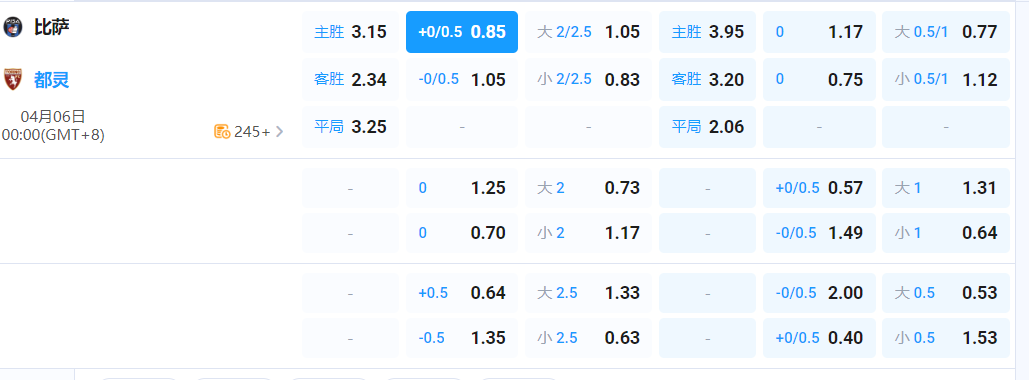
Task: Choose 小 2 at odds 1.17
Action: [588, 232]
